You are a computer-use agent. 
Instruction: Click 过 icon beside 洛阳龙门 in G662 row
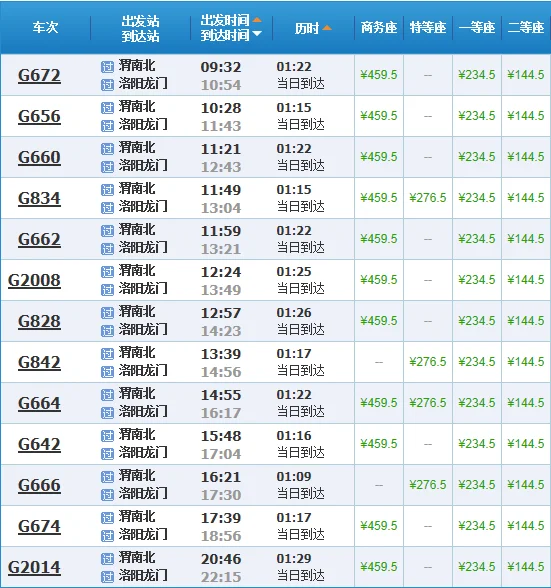[107, 249]
